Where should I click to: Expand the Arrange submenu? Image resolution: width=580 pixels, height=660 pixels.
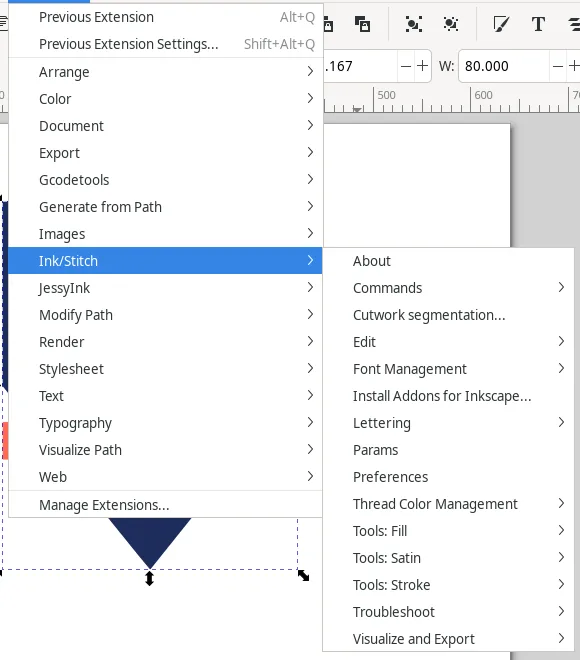point(165,72)
